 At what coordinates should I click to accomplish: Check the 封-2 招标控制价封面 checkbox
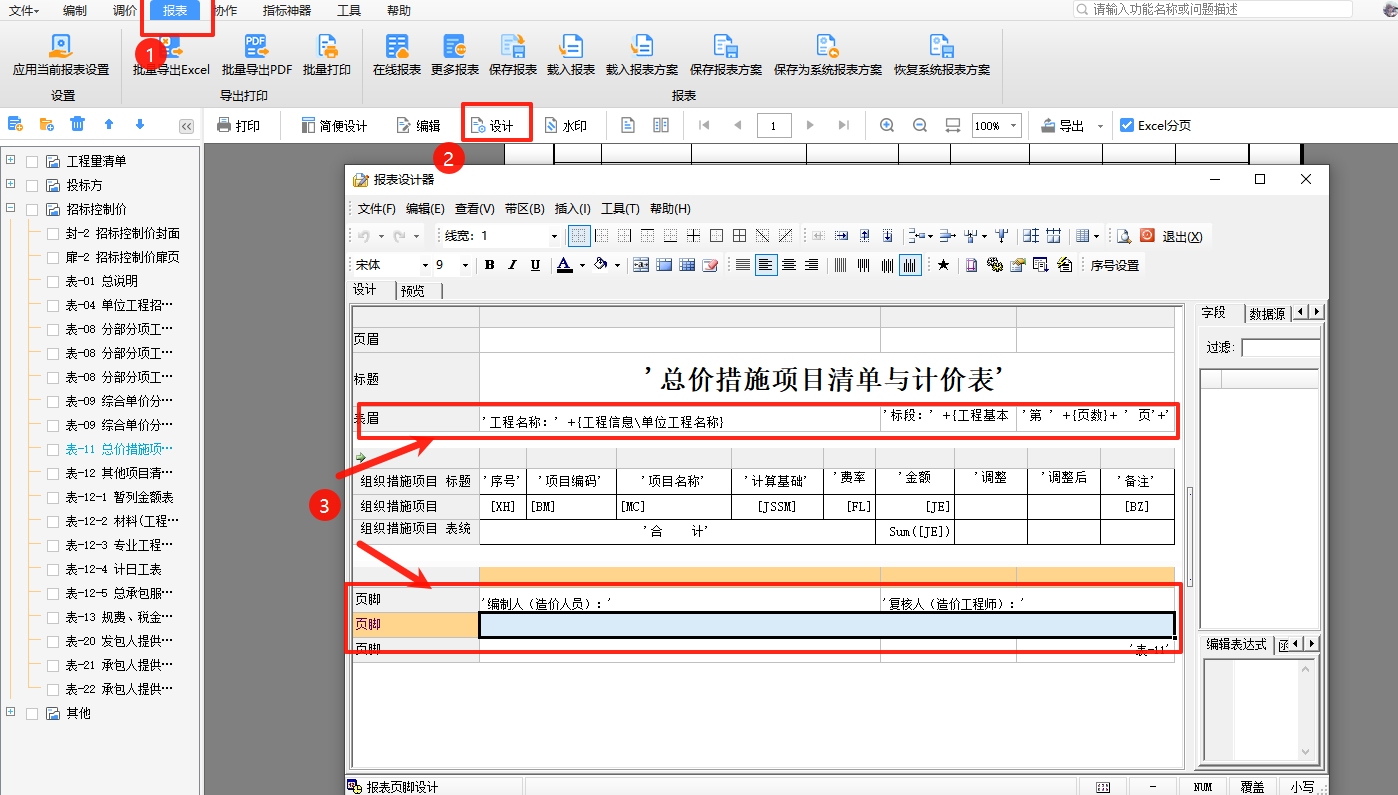click(x=53, y=234)
